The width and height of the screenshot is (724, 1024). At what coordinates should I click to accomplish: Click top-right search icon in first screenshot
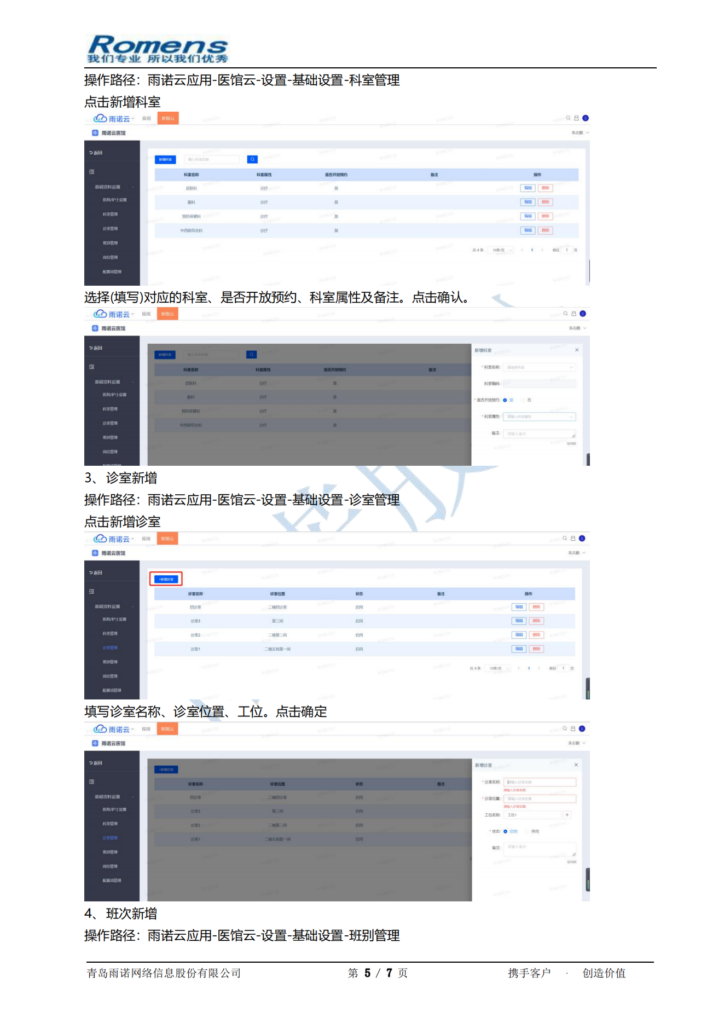click(568, 118)
